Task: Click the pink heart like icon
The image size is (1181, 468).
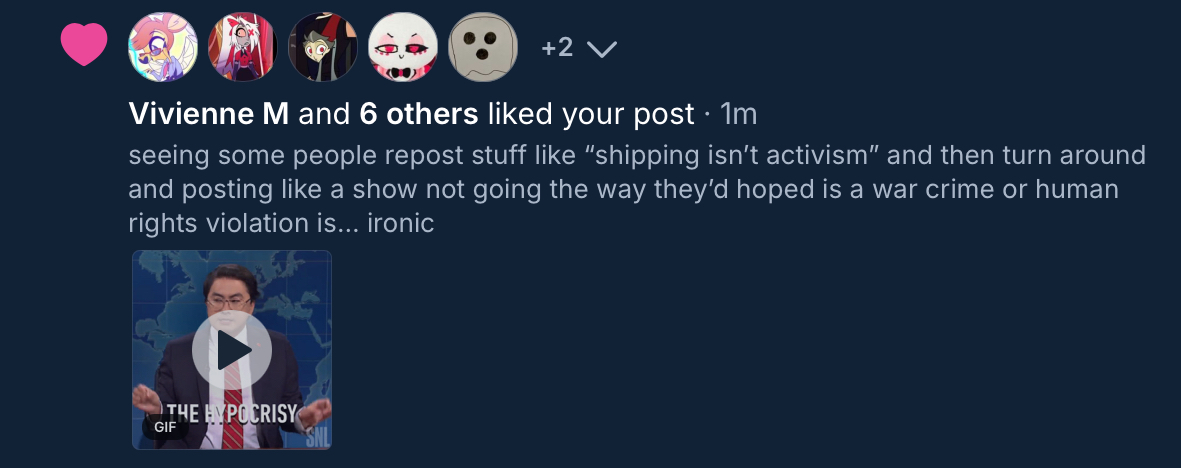Action: pyautogui.click(x=84, y=46)
